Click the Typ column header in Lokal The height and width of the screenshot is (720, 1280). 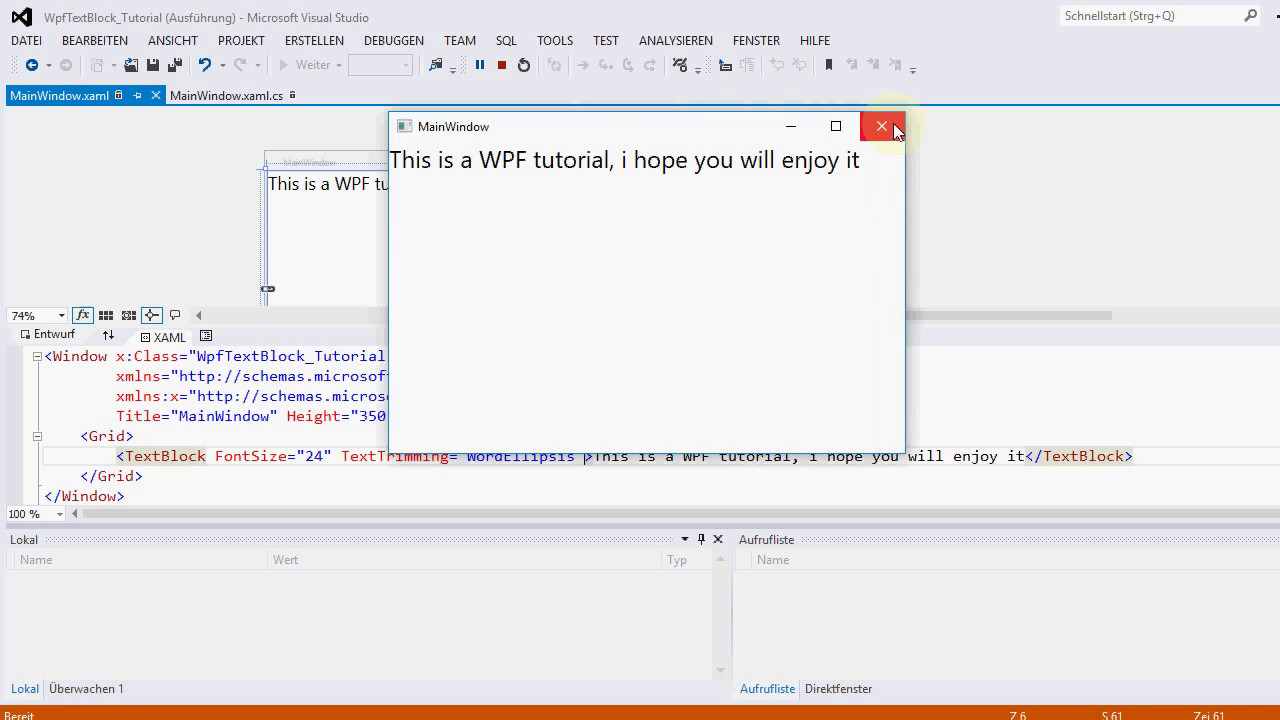pyautogui.click(x=688, y=560)
